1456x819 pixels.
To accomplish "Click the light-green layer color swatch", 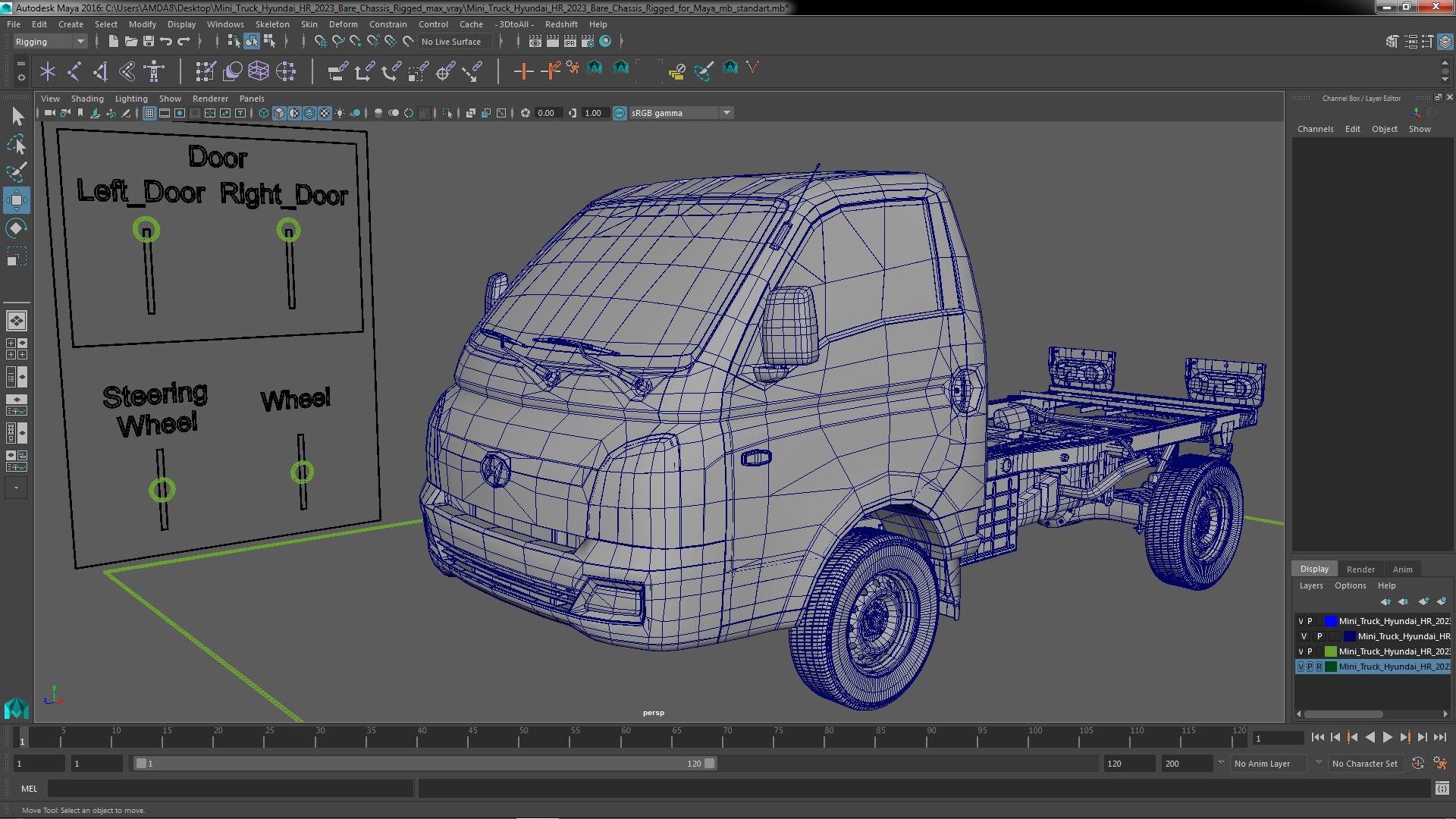I will click(1331, 651).
